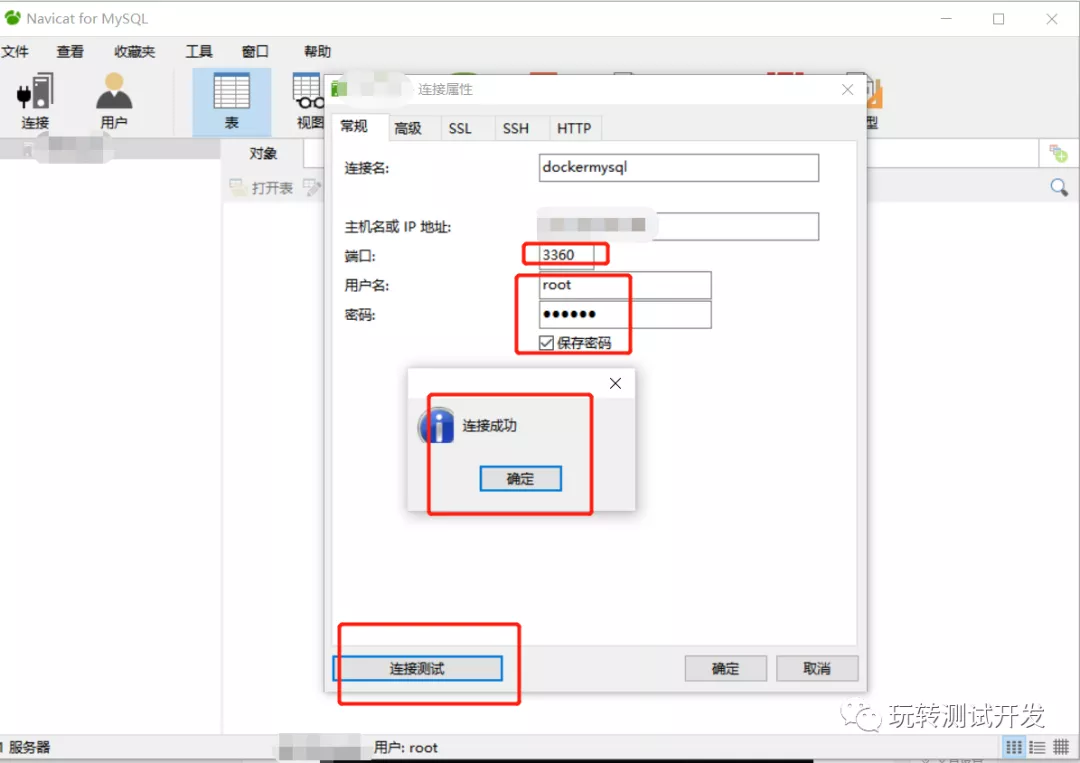This screenshot has height=763, width=1080.
Task: Switch to grid icon view in status bar
Action: coord(1014,747)
